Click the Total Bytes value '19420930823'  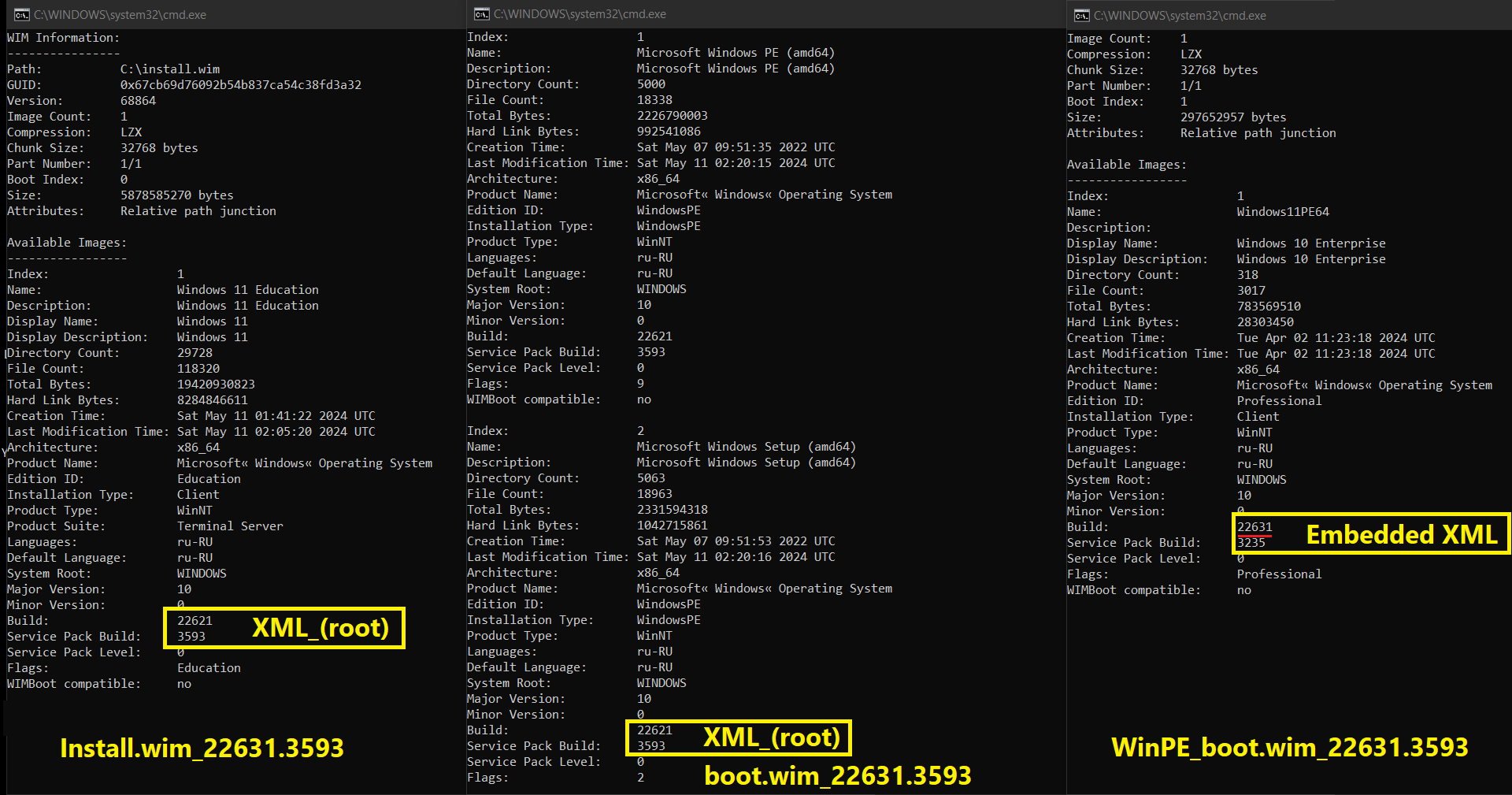coord(216,384)
